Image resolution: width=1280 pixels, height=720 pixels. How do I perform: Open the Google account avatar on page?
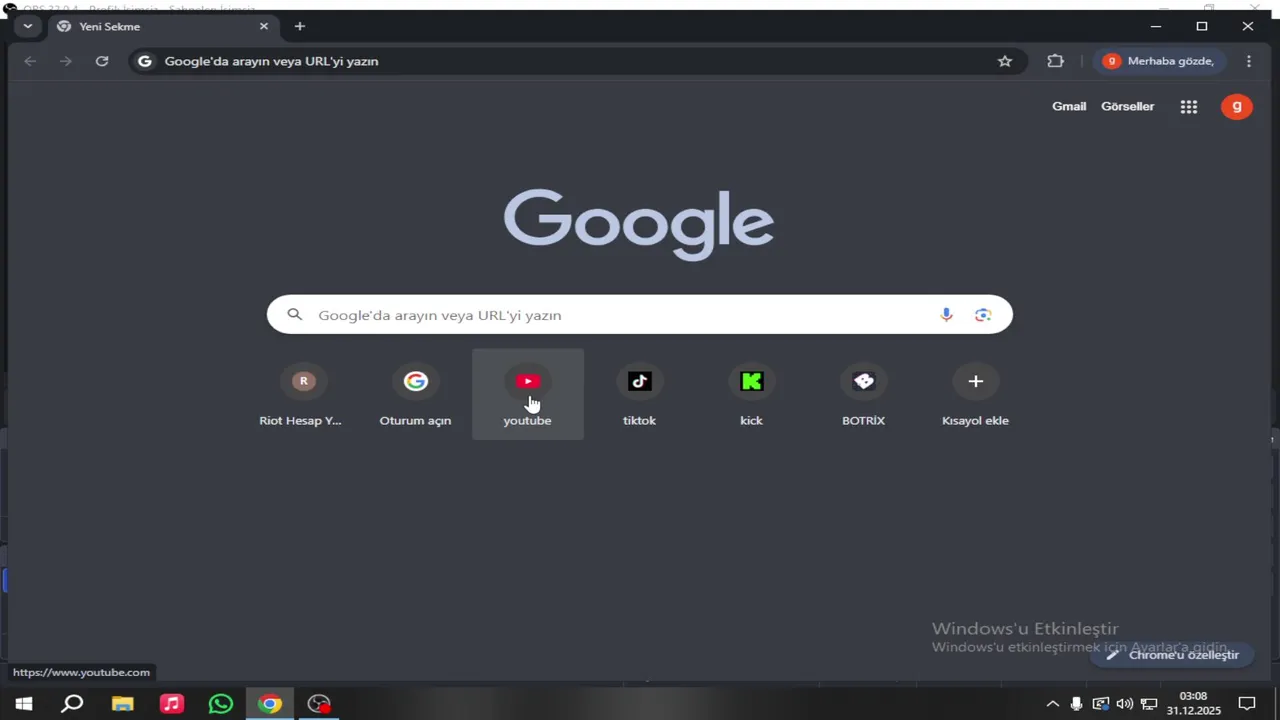tap(1237, 106)
